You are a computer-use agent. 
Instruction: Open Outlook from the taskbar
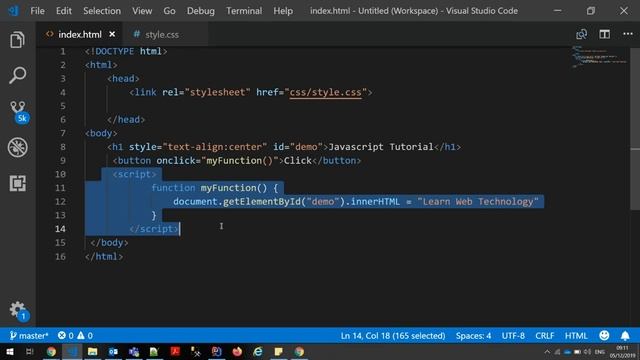click(x=113, y=351)
